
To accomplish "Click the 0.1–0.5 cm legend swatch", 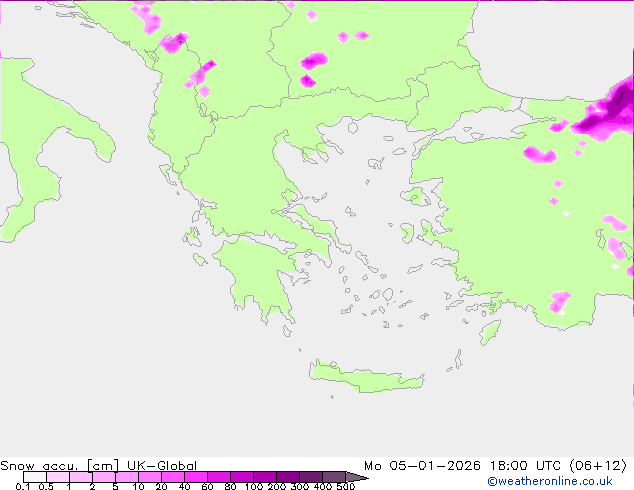I will (35, 477).
